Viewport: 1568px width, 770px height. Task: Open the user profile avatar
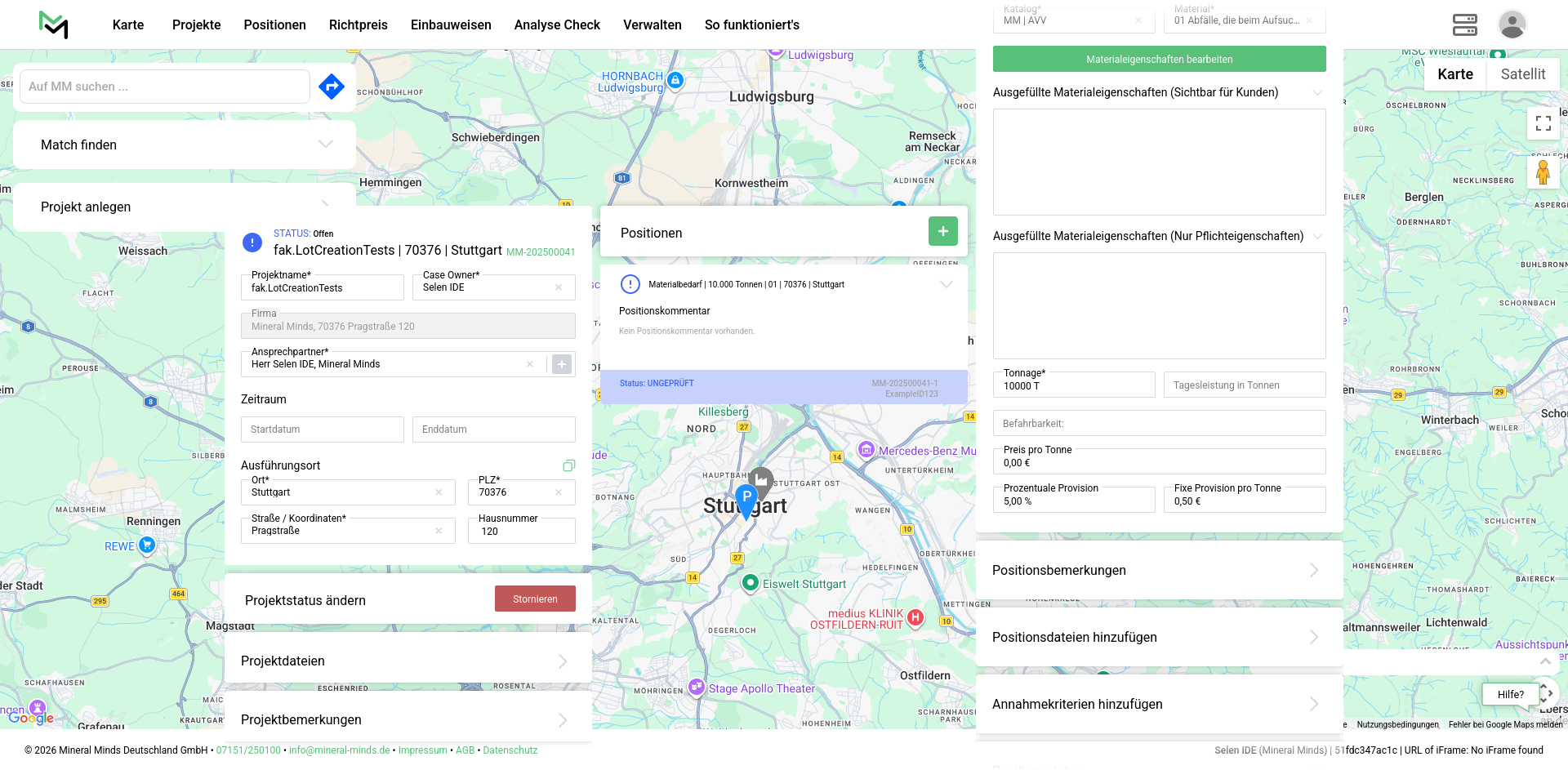pyautogui.click(x=1512, y=24)
